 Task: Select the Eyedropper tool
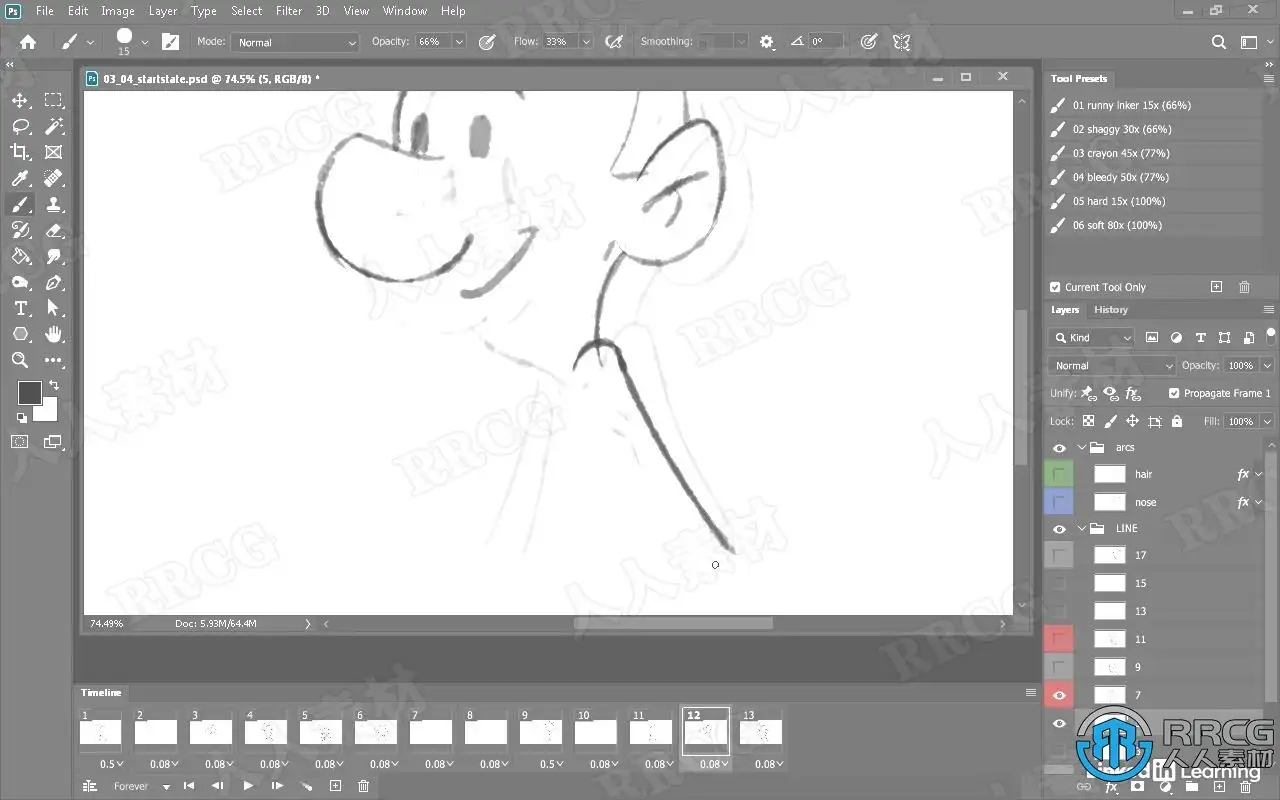[x=20, y=178]
